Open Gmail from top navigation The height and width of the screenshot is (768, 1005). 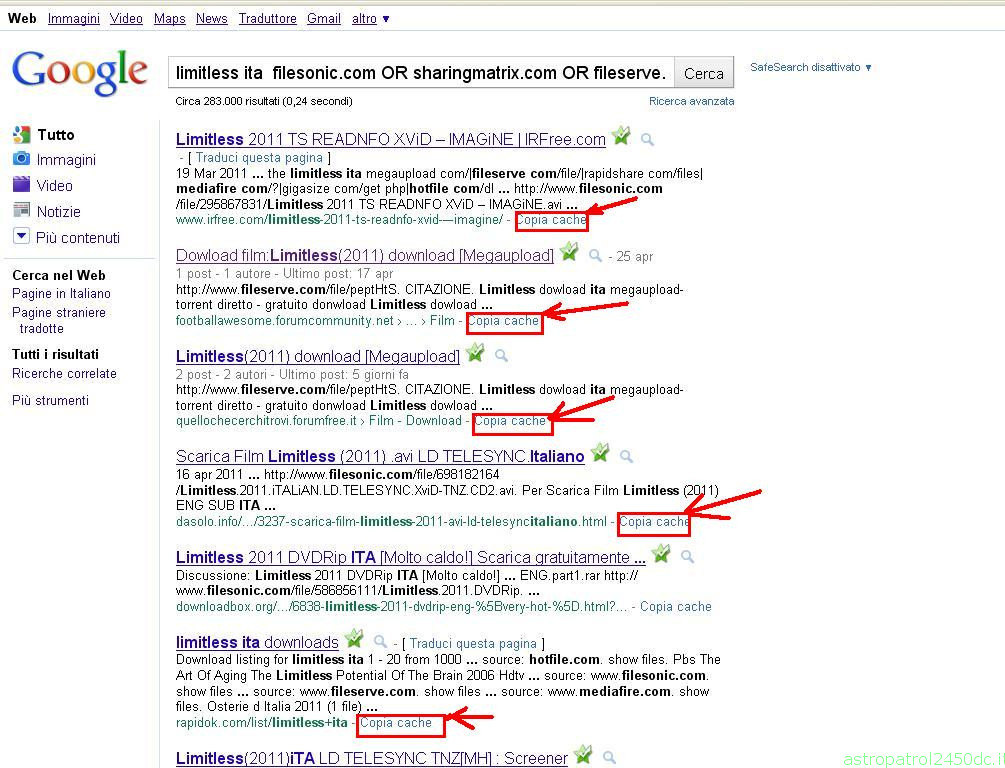pyautogui.click(x=324, y=19)
